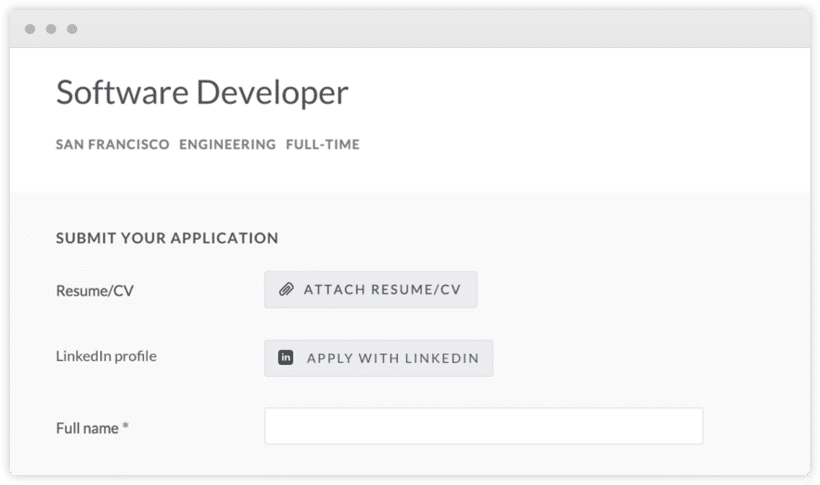Click the SUBMIT YOUR APPLICATION heading
This screenshot has height=485, width=820.
click(x=167, y=238)
